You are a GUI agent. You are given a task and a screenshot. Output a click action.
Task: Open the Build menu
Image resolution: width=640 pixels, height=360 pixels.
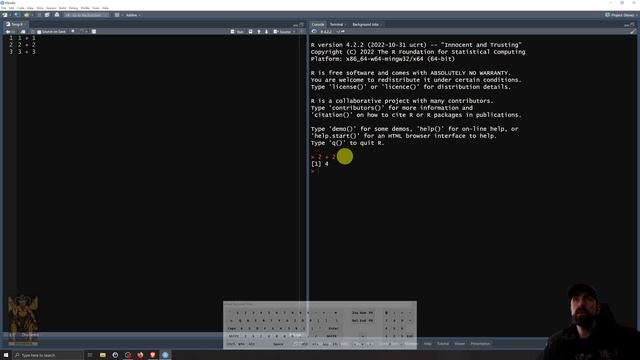(62, 8)
